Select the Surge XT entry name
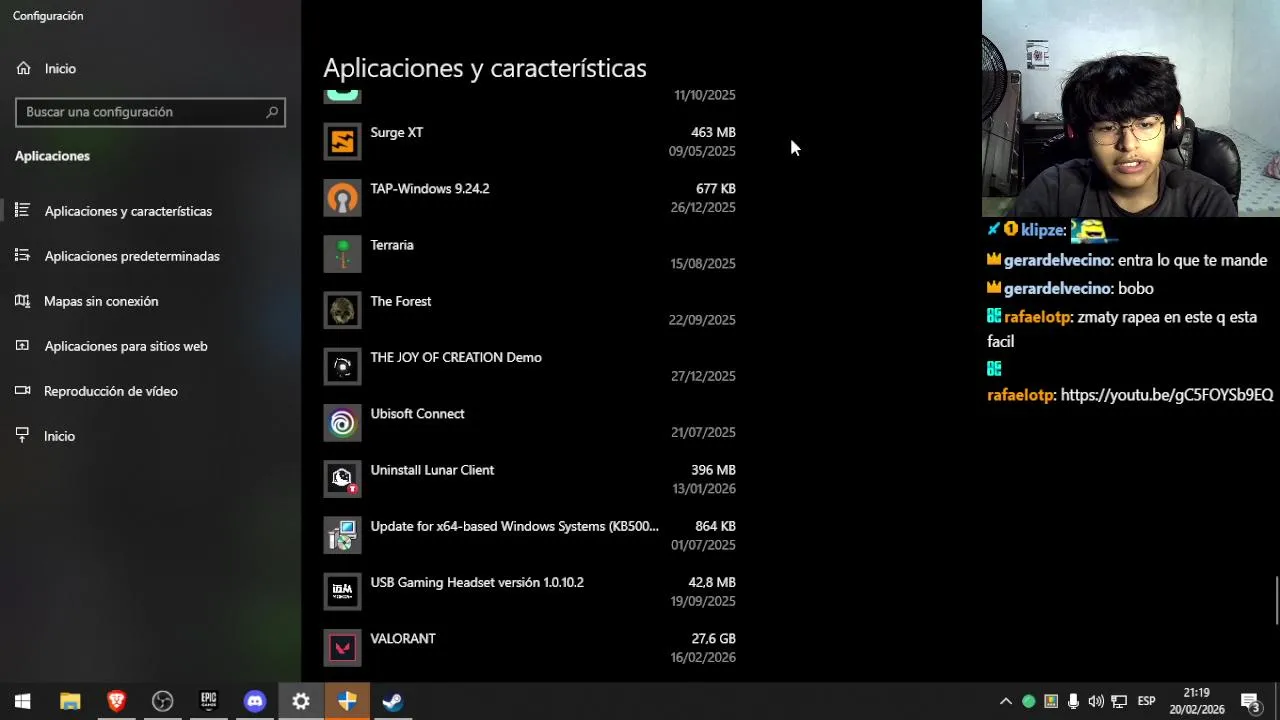Viewport: 1280px width, 720px height. 396,132
